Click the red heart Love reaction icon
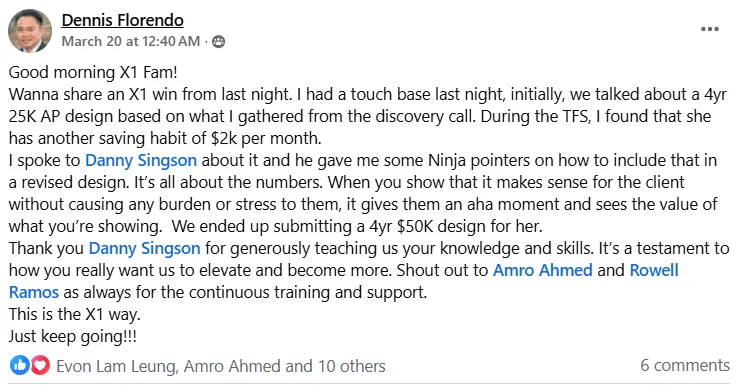The width and height of the screenshot is (738, 387). coord(40,365)
